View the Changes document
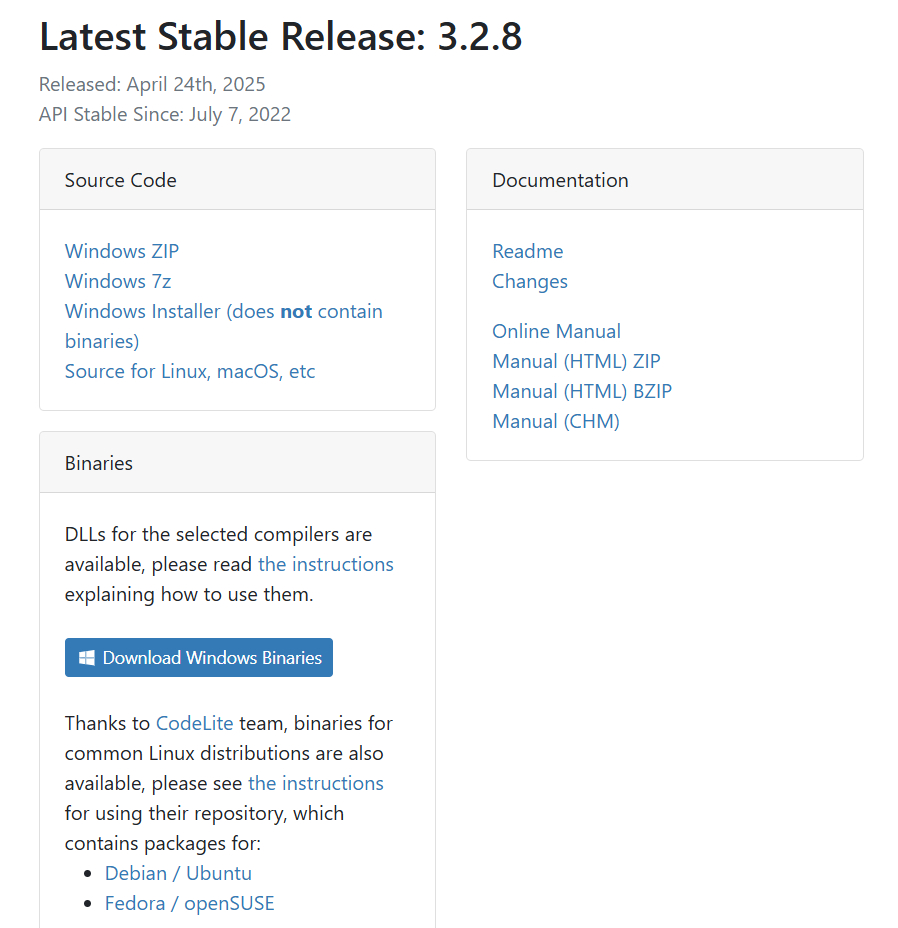This screenshot has width=898, height=928. click(x=529, y=281)
